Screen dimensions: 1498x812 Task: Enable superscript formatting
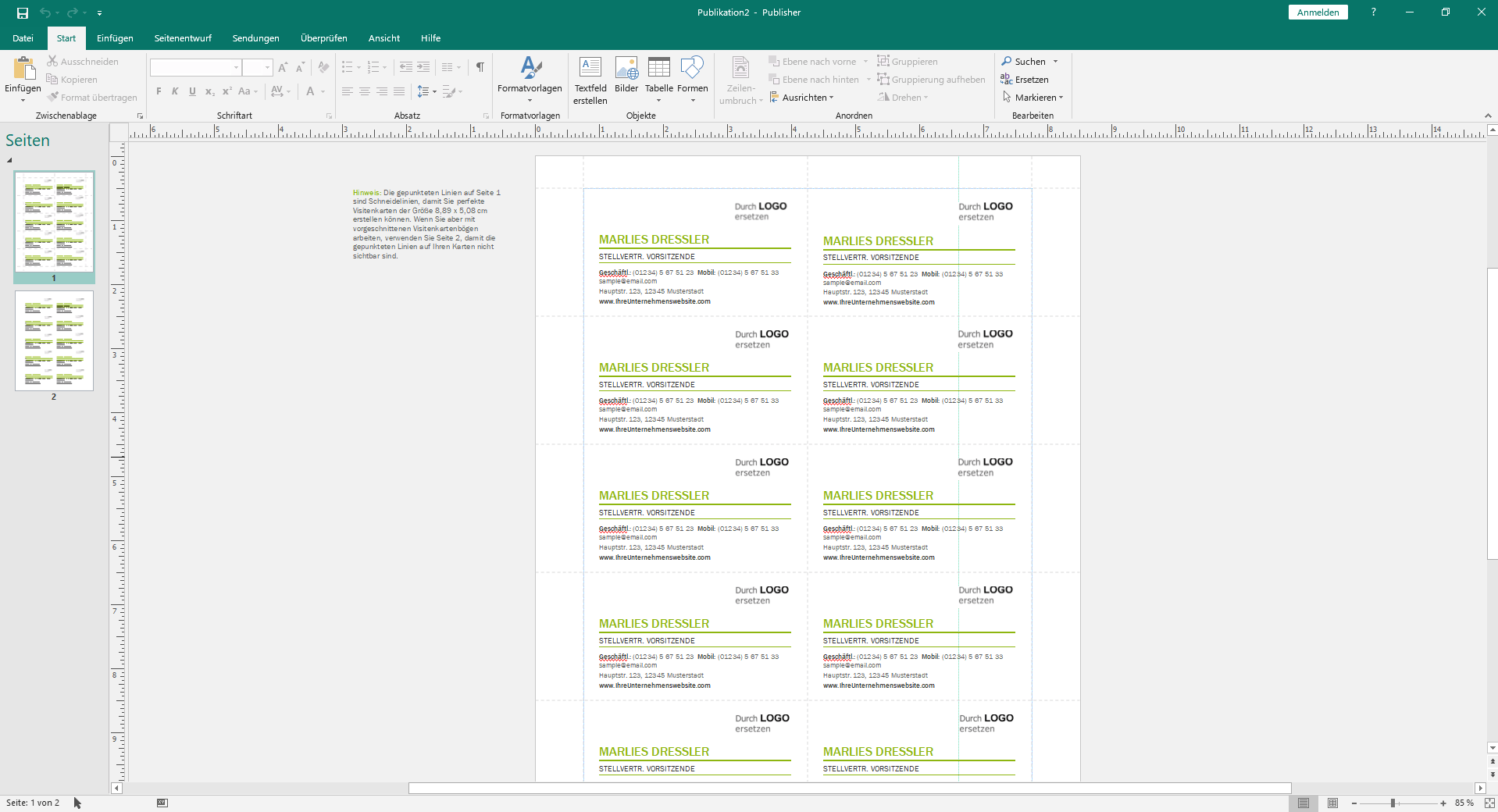click(x=226, y=91)
